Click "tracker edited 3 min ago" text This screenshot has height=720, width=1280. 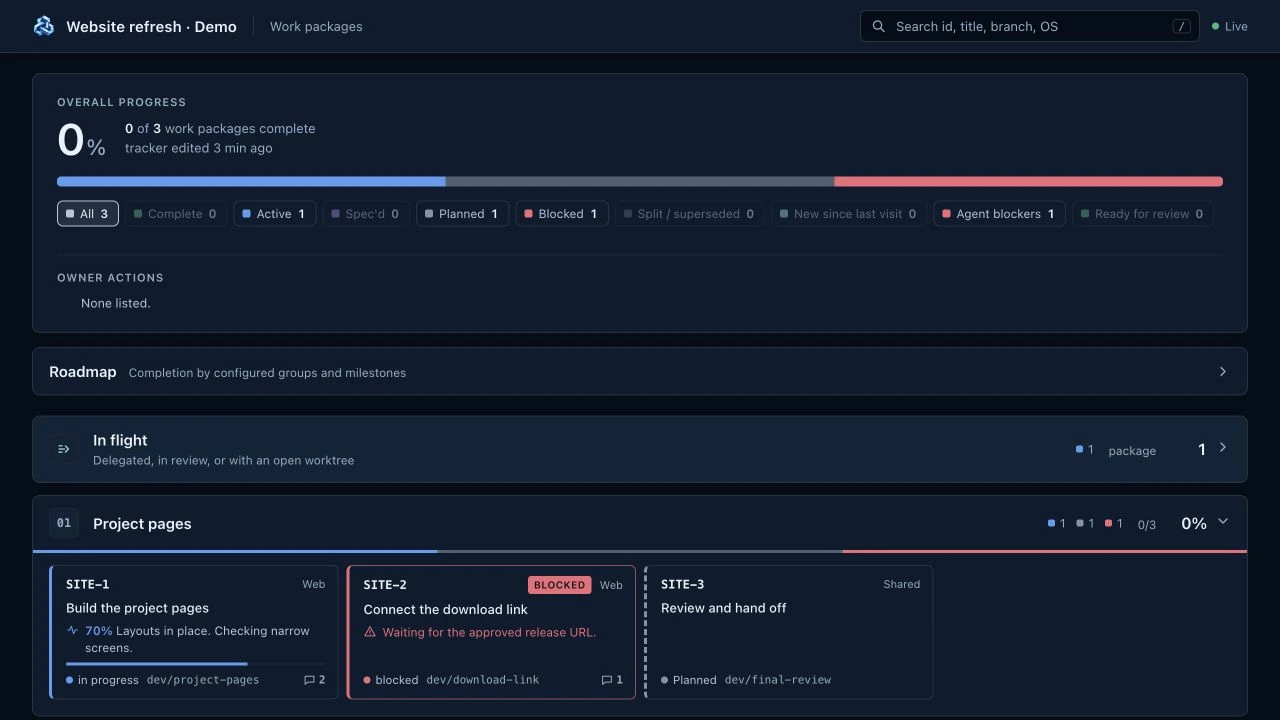tap(199, 148)
